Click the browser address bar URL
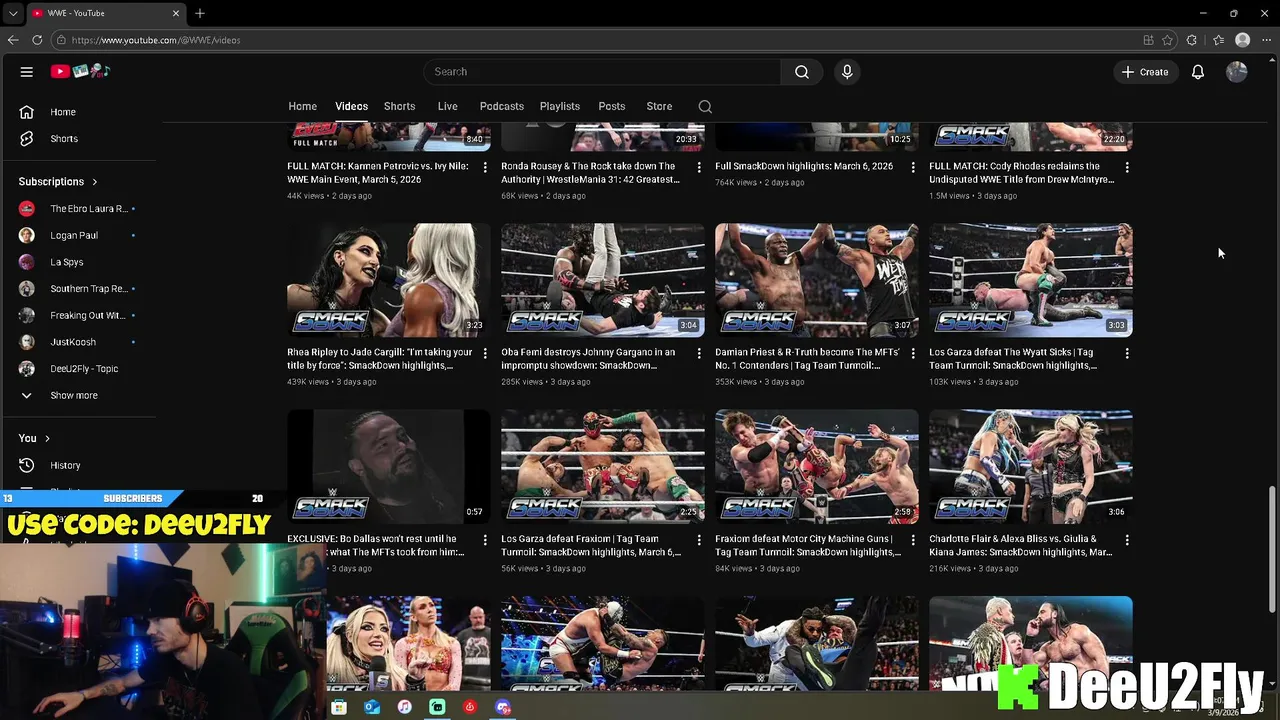Screen dimensions: 1280x720 click(156, 40)
